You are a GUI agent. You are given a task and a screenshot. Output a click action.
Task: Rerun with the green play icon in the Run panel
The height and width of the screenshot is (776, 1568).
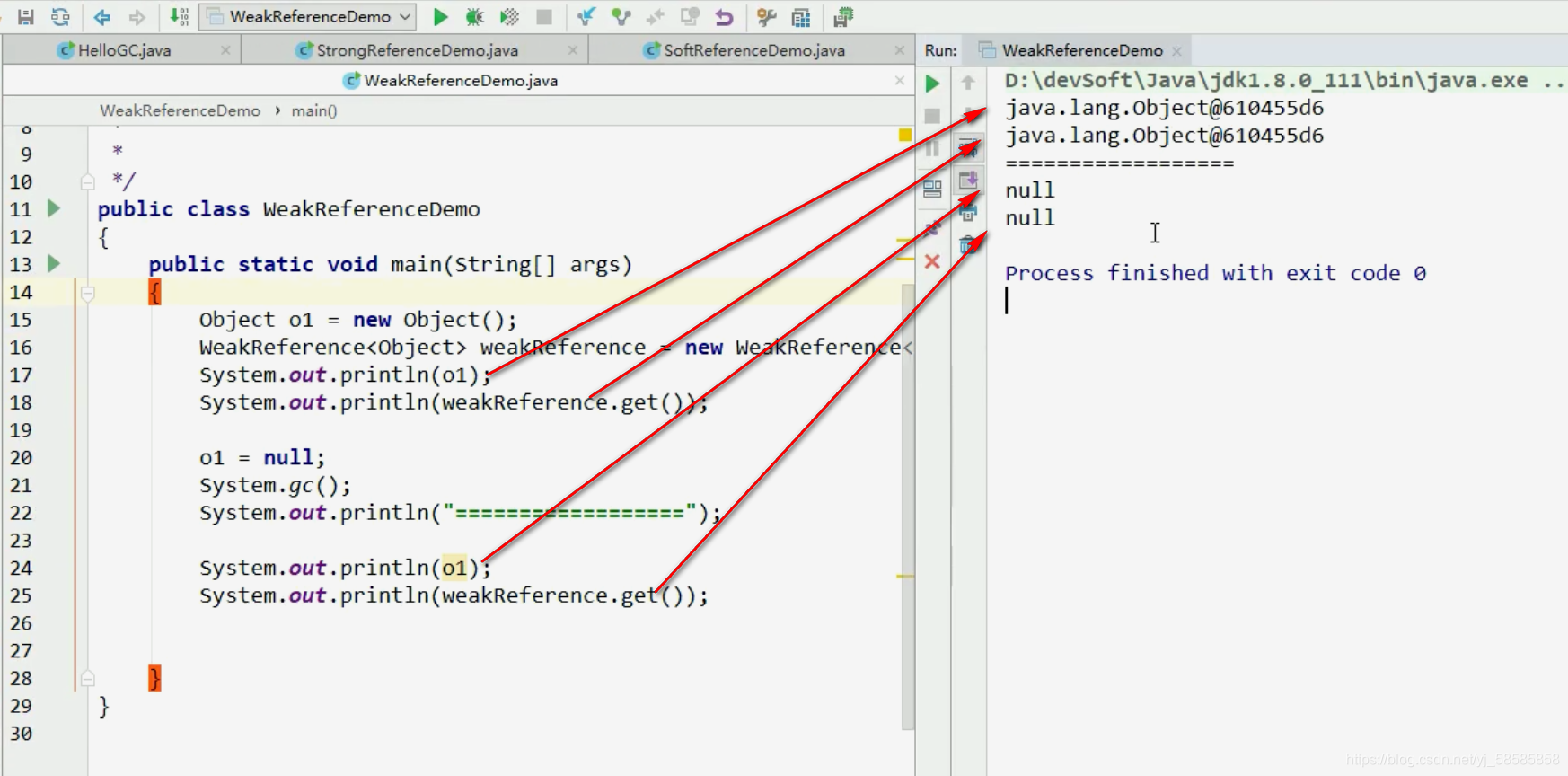coord(932,84)
